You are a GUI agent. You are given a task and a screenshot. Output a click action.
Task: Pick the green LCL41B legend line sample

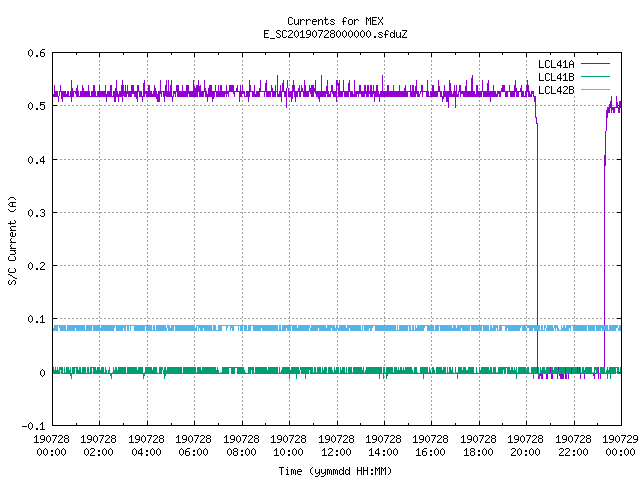pyautogui.click(x=595, y=76)
